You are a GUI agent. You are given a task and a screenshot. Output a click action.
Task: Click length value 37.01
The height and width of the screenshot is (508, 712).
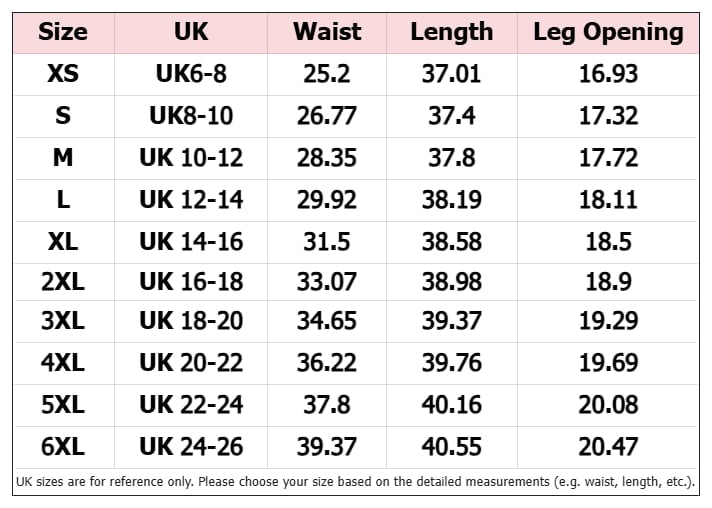(452, 74)
